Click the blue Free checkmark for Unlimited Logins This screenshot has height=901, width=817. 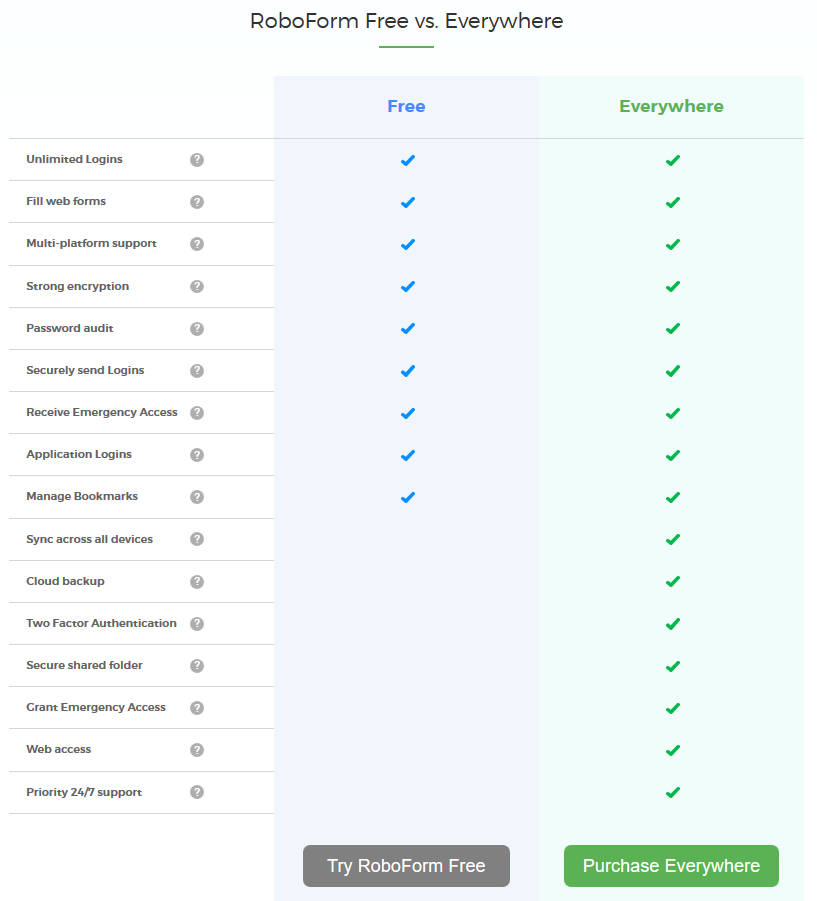407,160
